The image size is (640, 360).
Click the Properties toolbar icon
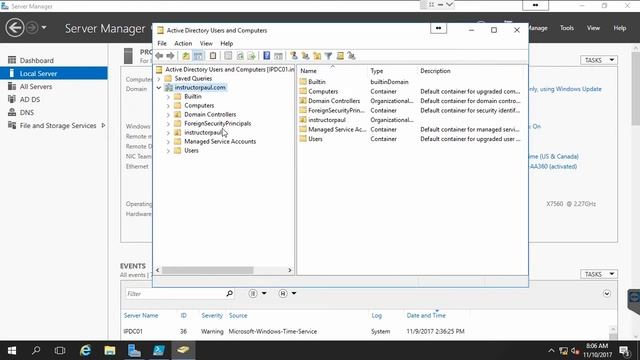pos(228,56)
